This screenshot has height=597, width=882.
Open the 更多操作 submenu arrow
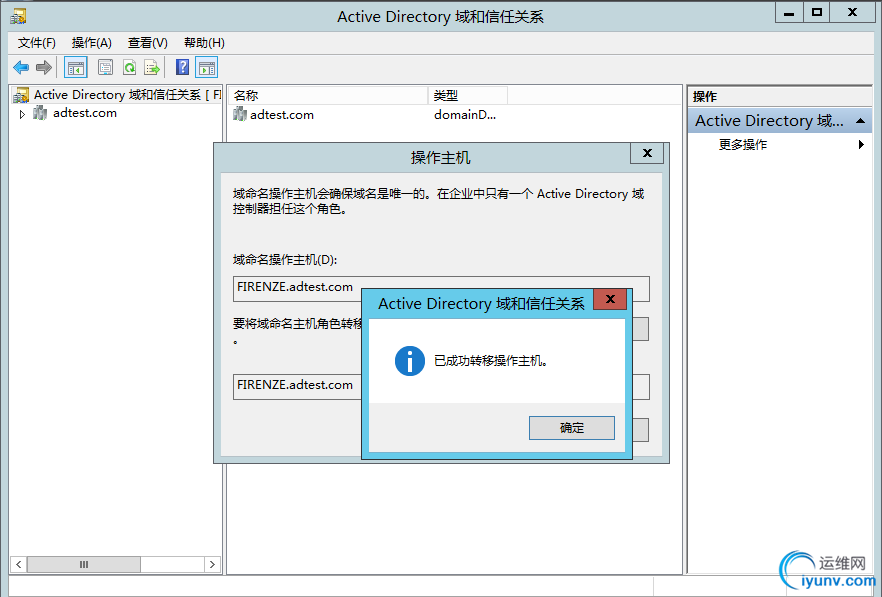(861, 145)
